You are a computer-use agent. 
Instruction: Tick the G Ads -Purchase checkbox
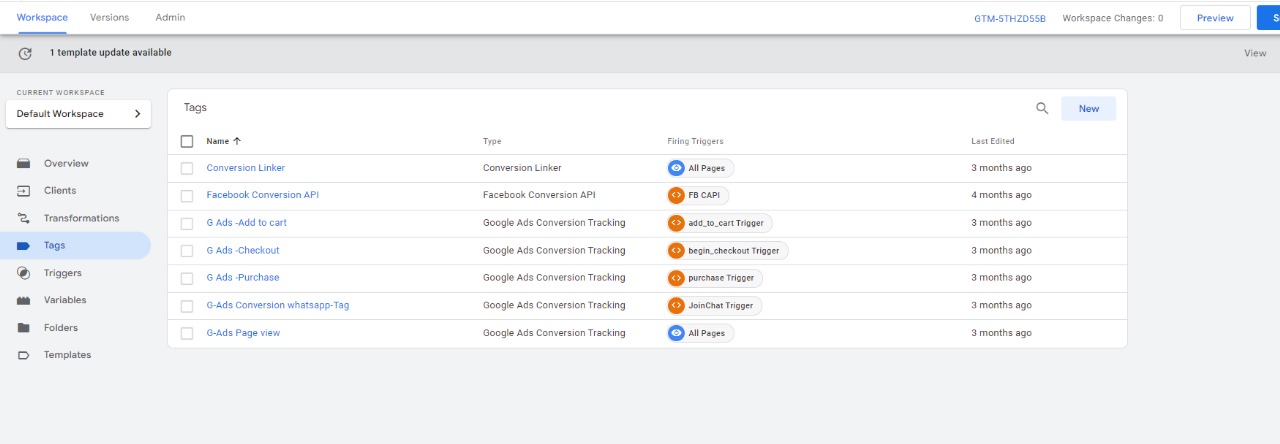(187, 278)
